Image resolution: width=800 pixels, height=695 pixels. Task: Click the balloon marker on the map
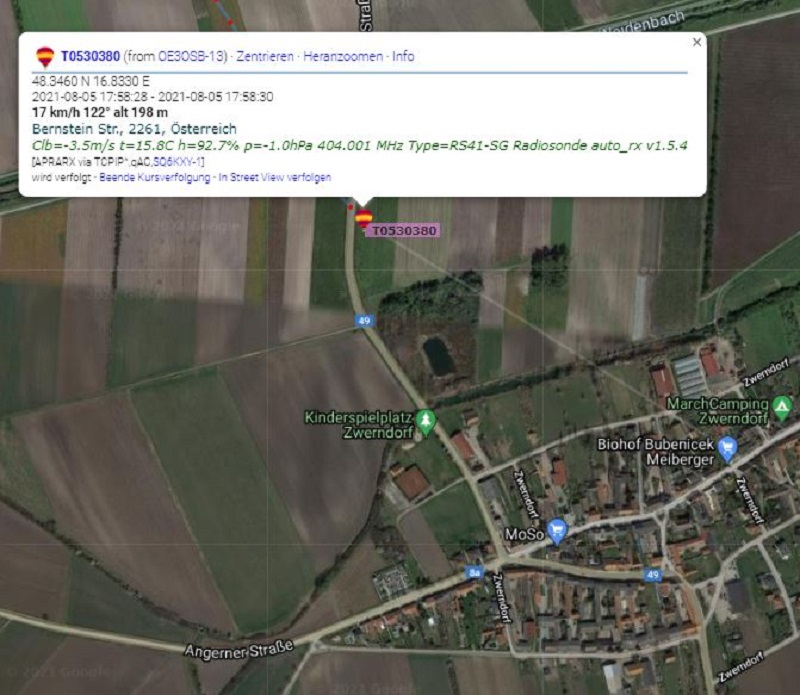[x=363, y=218]
